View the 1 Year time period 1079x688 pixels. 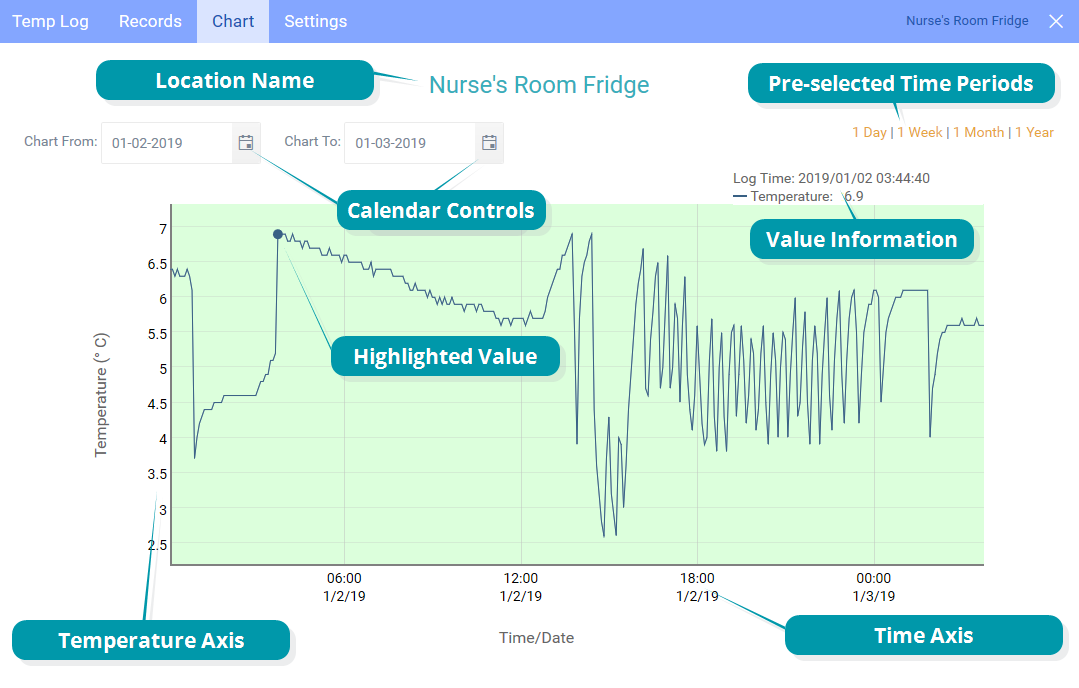(1034, 132)
